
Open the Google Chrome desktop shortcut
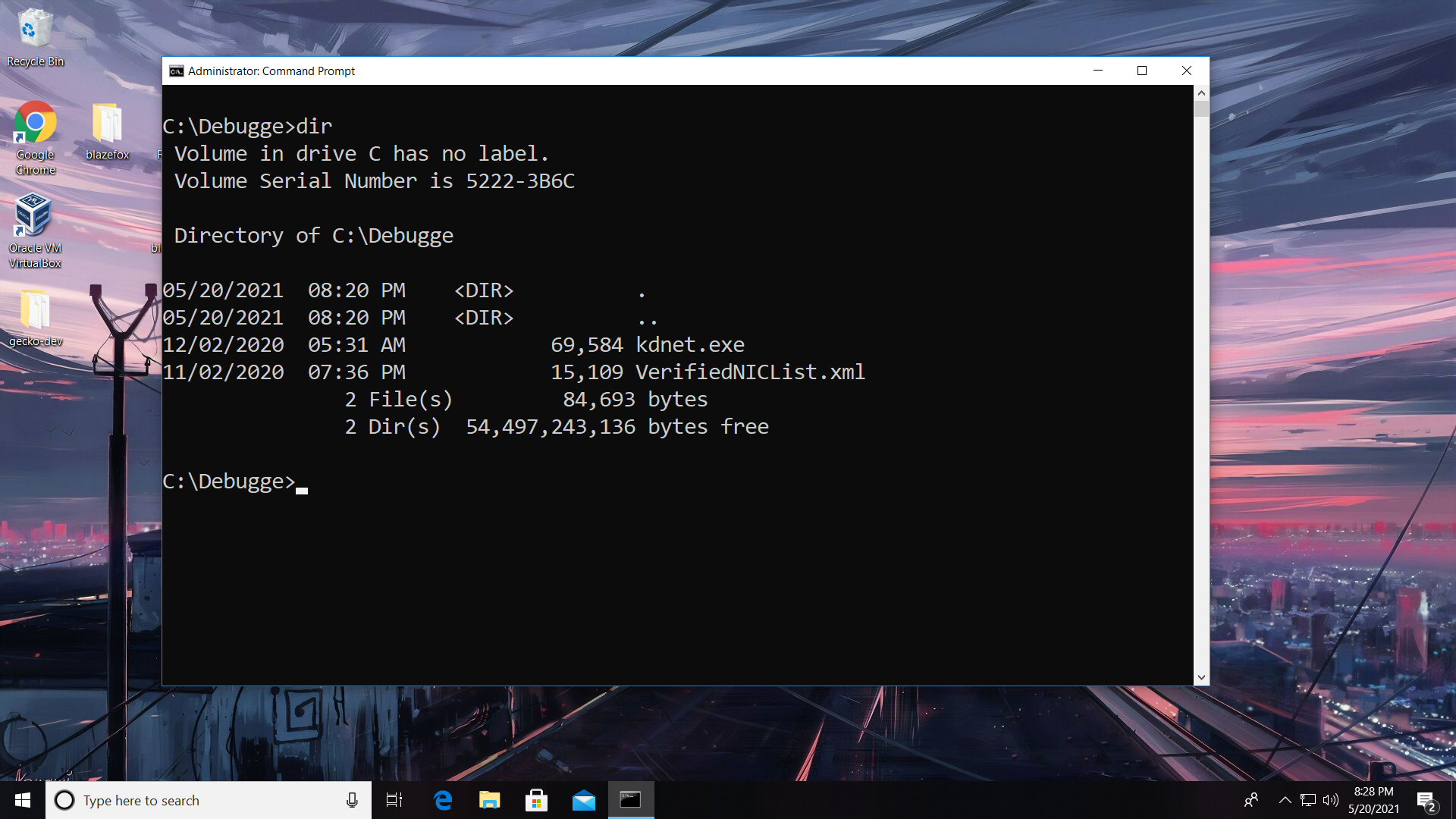pyautogui.click(x=35, y=139)
